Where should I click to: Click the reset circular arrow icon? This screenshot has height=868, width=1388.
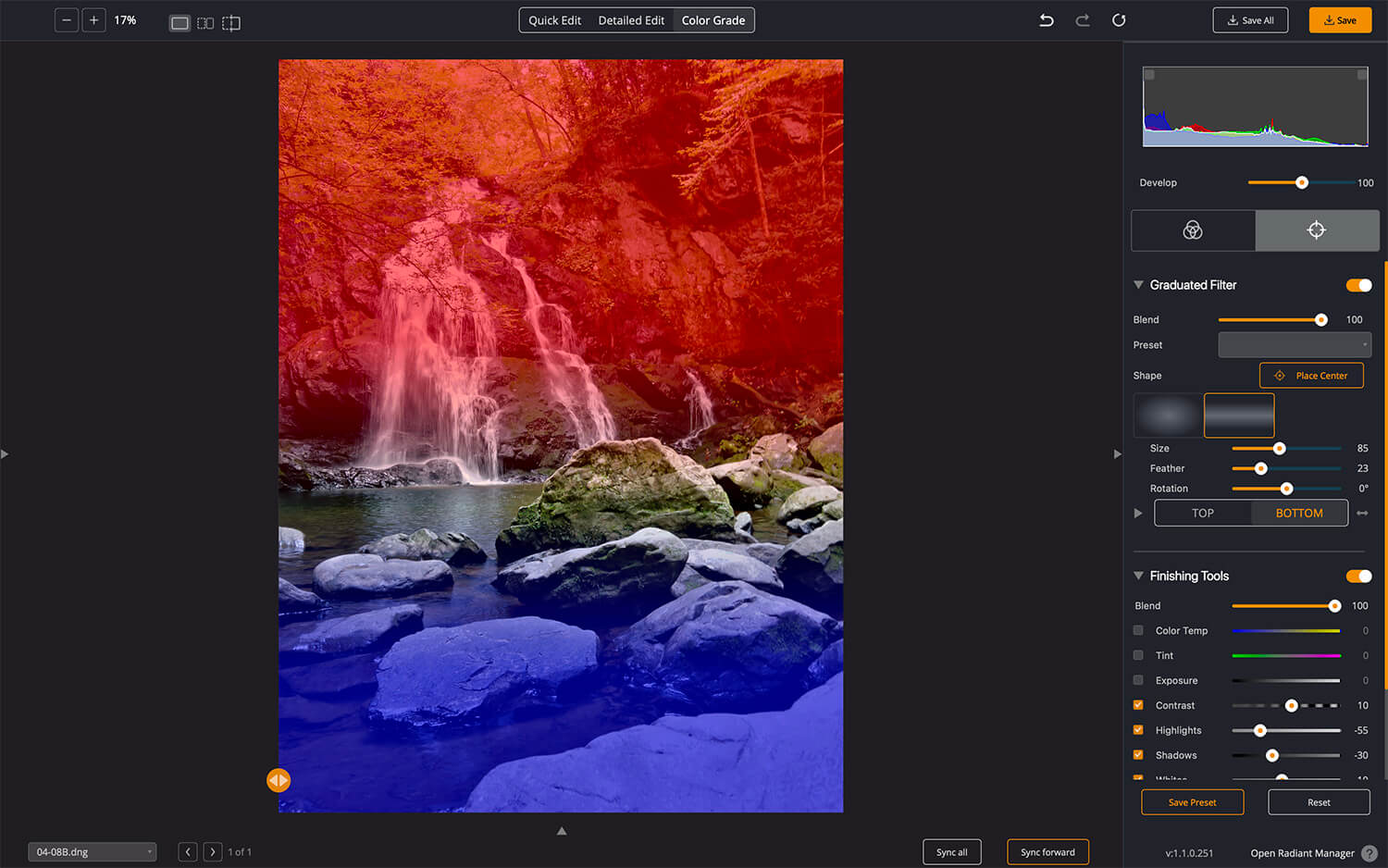(x=1119, y=20)
